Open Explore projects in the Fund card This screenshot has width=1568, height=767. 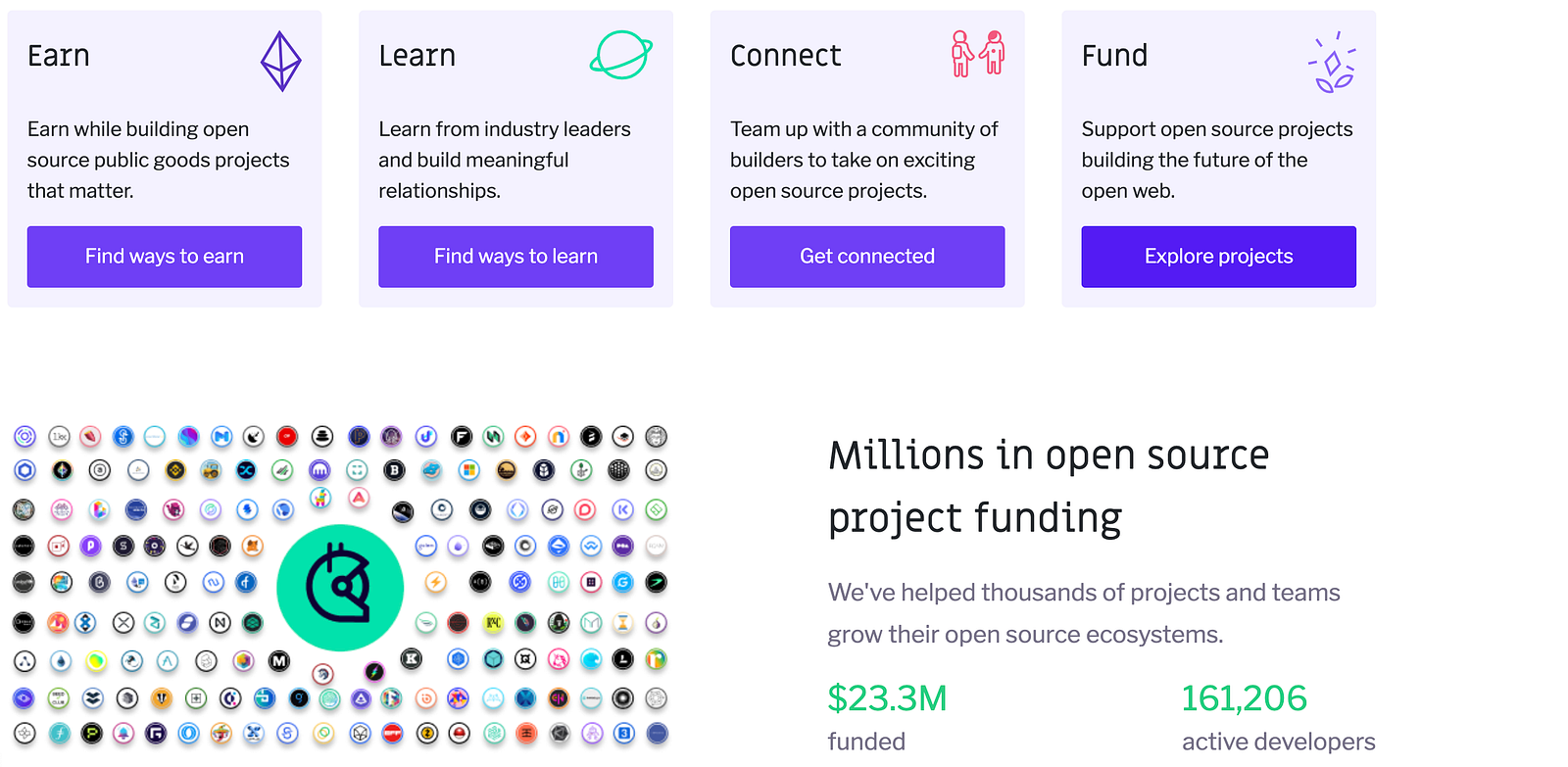point(1218,257)
